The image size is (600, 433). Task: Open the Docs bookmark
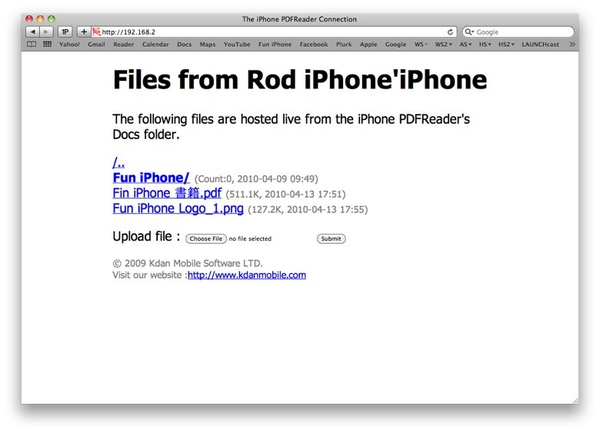(184, 44)
